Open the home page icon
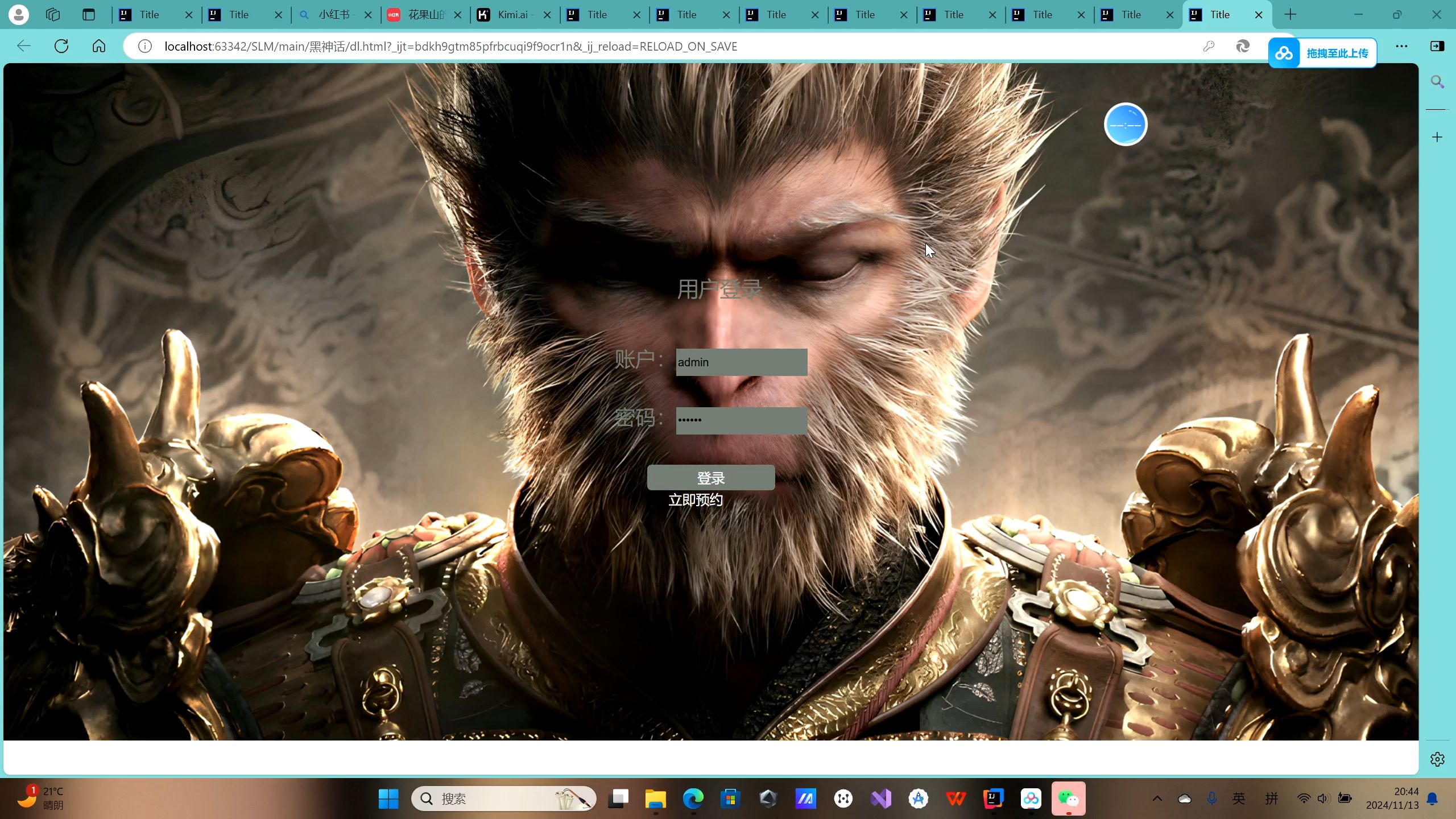Screen dimensions: 1456x819 point(99,46)
